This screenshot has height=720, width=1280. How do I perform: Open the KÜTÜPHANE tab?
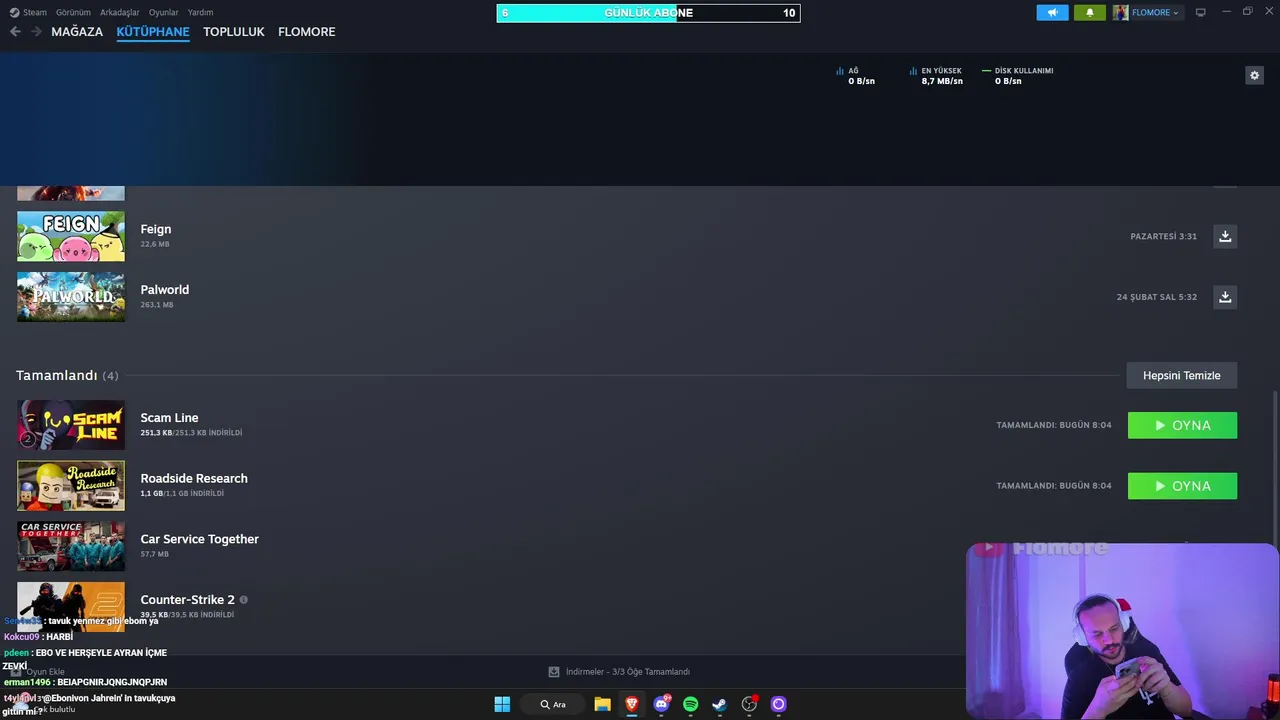point(153,32)
